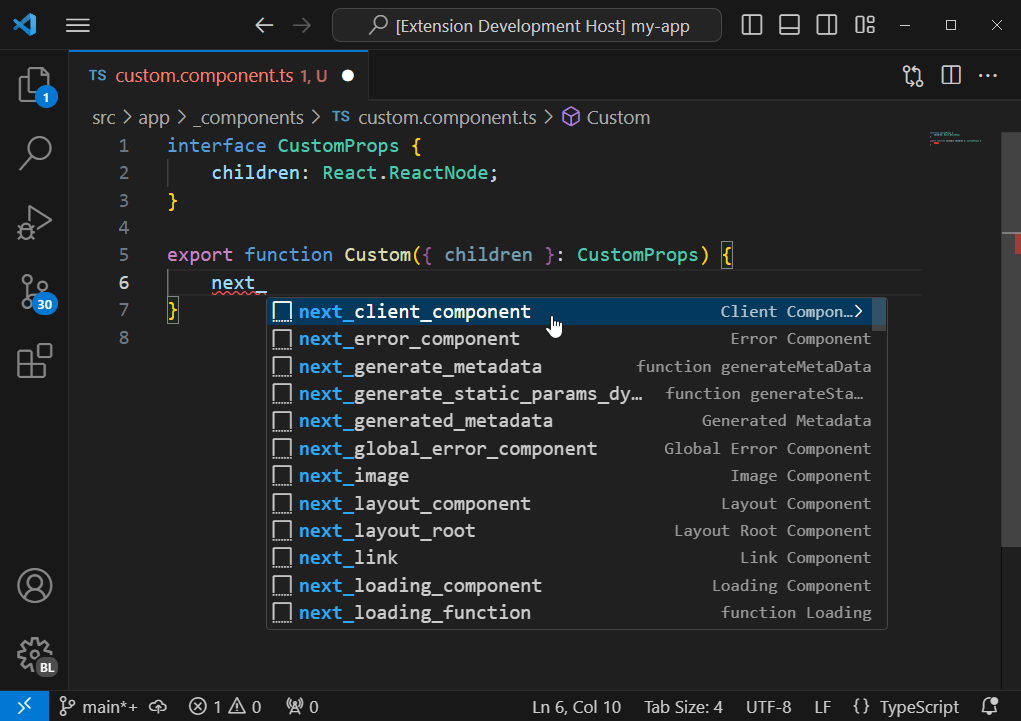
Task: Open the Customize Layout dropdown
Action: pyautogui.click(x=864, y=24)
